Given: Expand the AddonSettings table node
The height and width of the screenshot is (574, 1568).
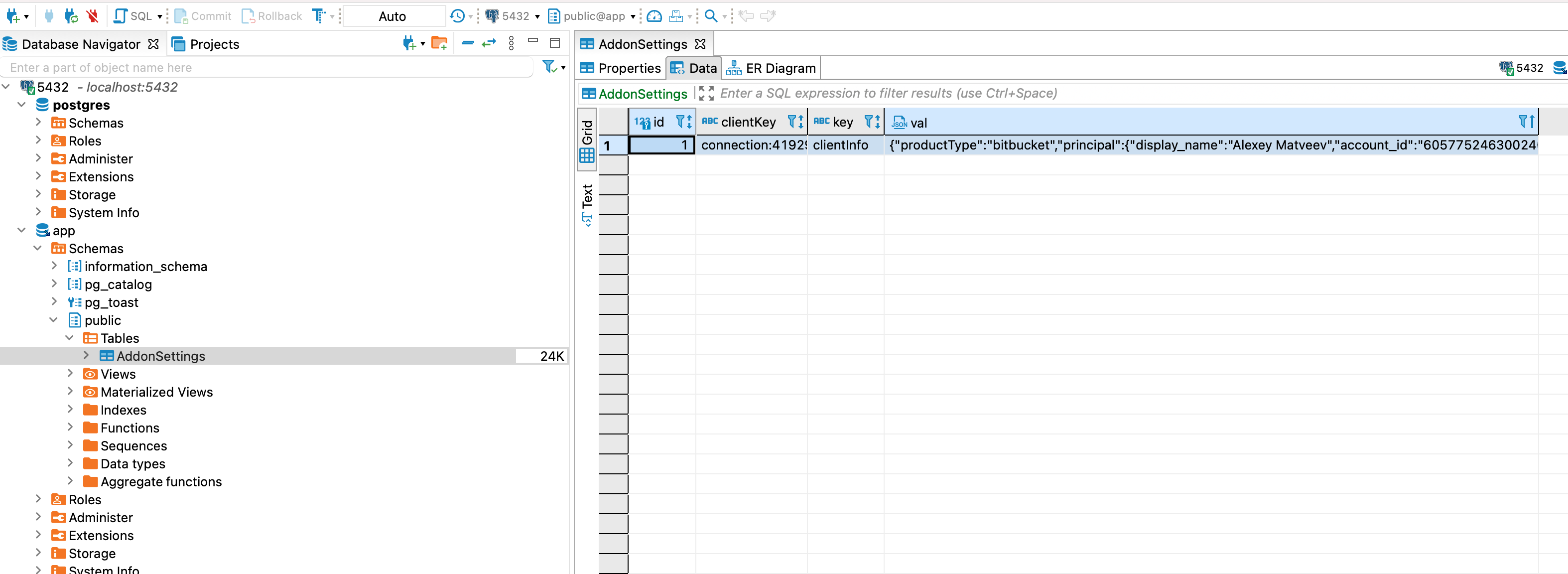Looking at the screenshot, I should pyautogui.click(x=86, y=355).
